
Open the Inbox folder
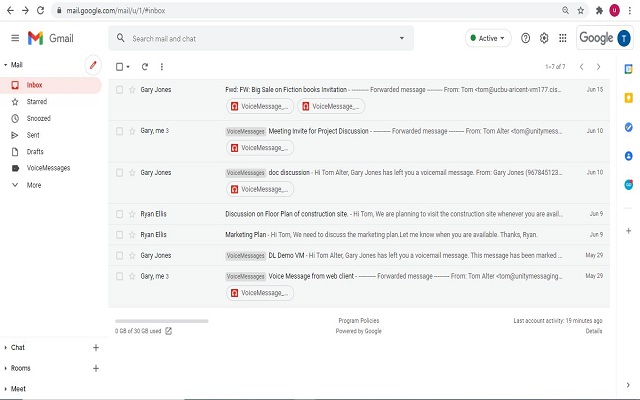pyautogui.click(x=51, y=85)
